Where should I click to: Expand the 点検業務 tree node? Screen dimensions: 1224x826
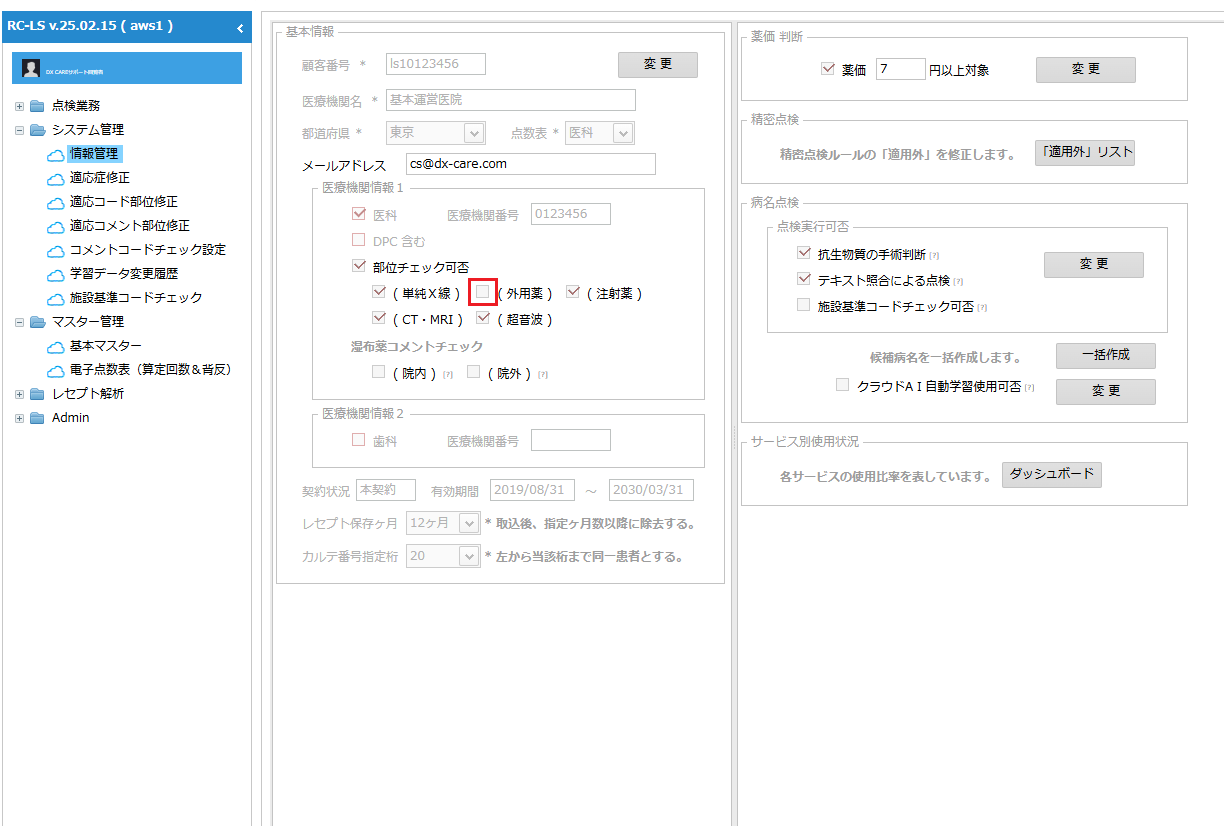pyautogui.click(x=20, y=106)
